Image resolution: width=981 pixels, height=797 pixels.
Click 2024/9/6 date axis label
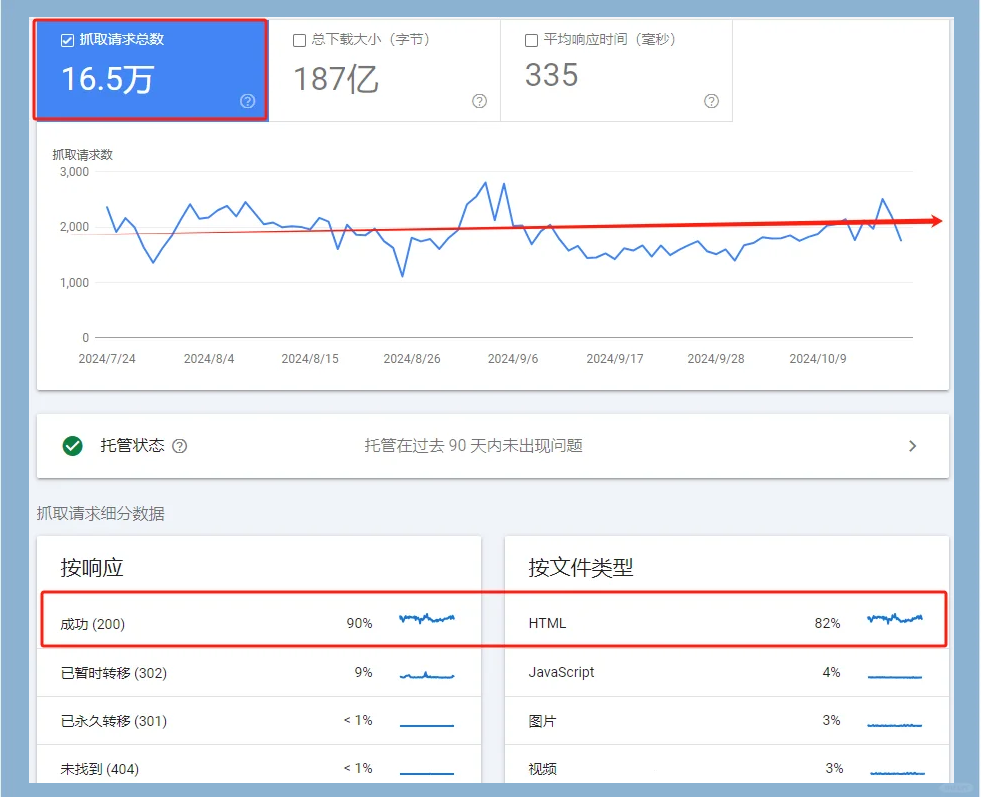pos(513,358)
